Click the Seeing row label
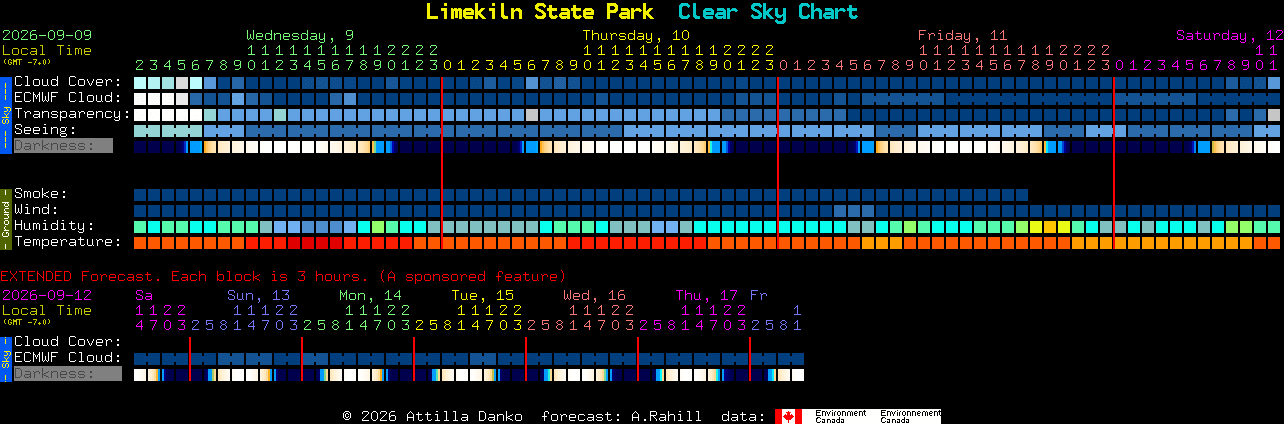The image size is (1284, 424). pos(45,130)
